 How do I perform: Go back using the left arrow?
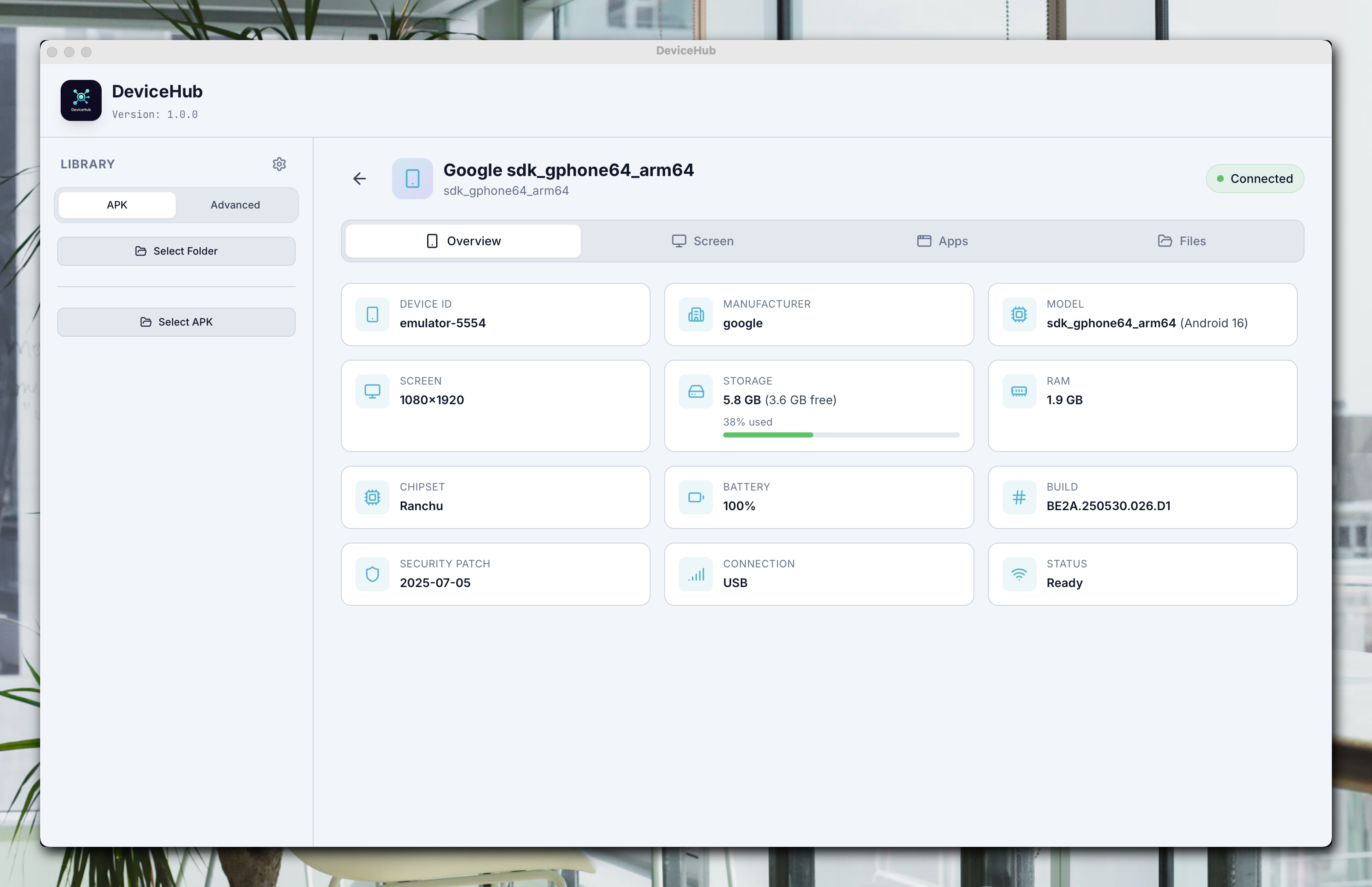click(359, 179)
